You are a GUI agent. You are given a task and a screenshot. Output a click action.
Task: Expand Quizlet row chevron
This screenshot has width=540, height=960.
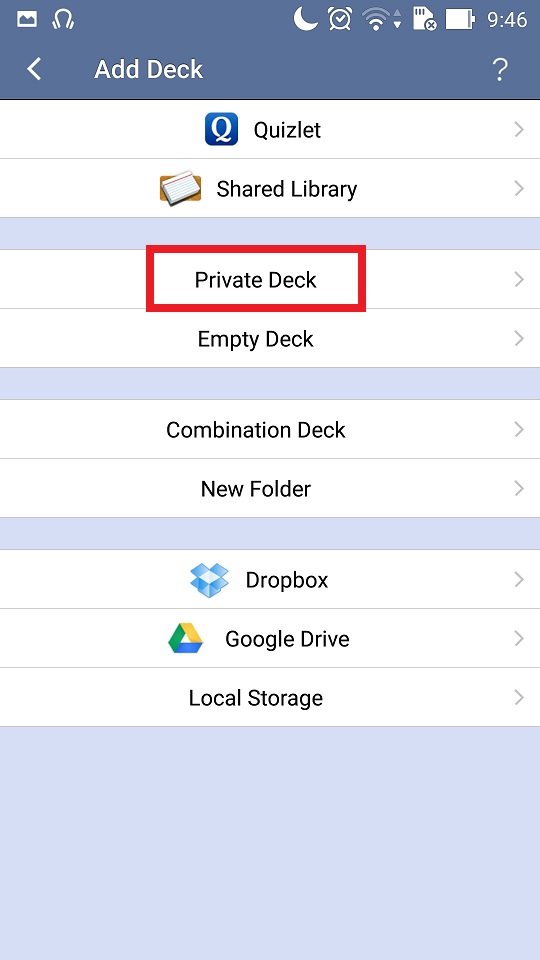click(519, 129)
